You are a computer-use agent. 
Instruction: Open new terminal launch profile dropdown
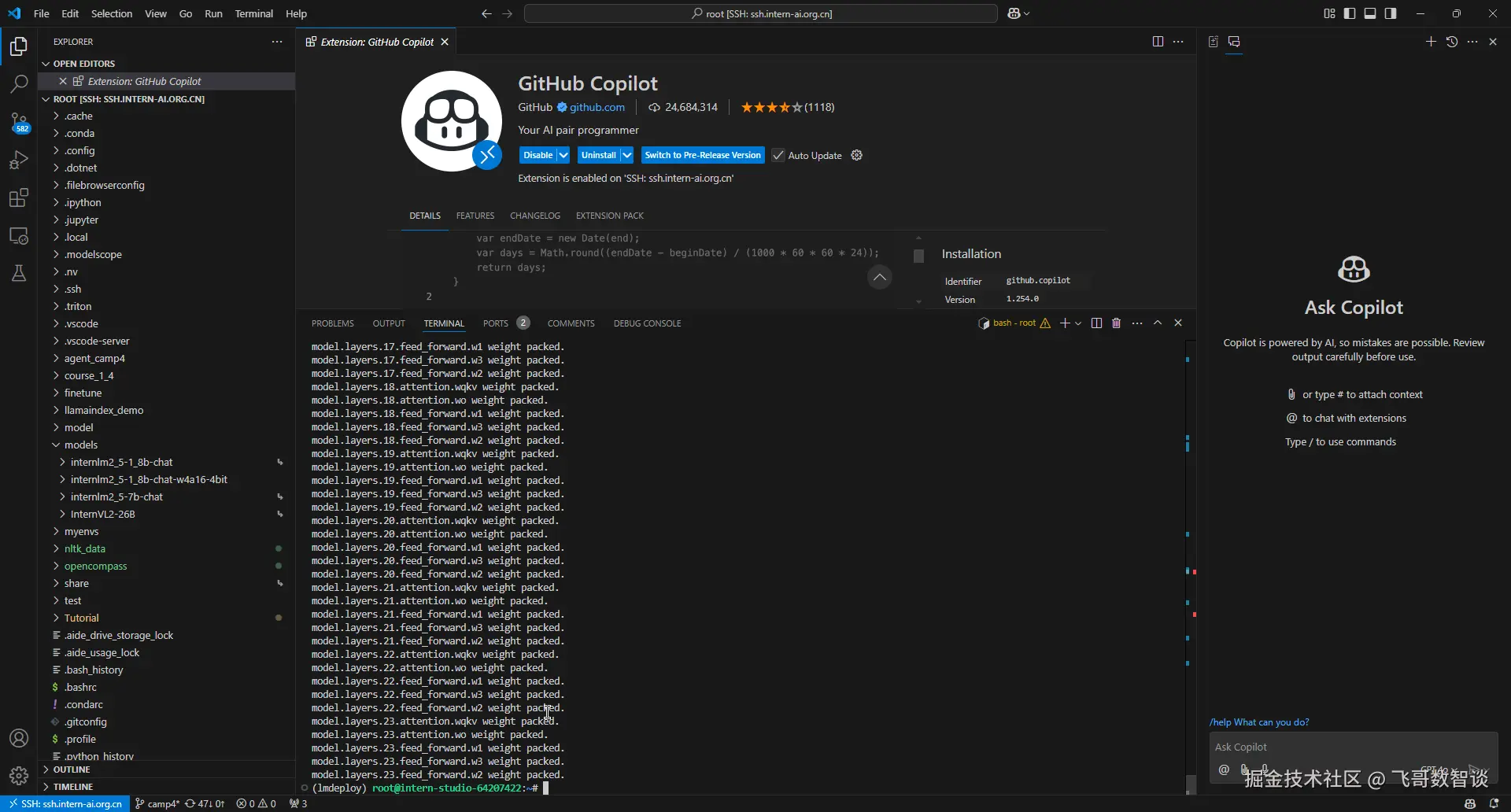(x=1078, y=323)
